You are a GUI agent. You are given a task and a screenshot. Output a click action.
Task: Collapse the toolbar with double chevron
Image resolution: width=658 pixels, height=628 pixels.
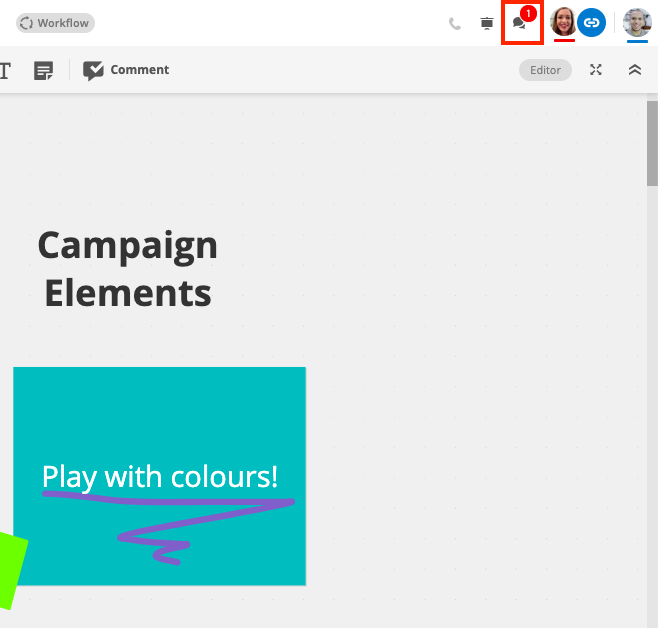634,70
